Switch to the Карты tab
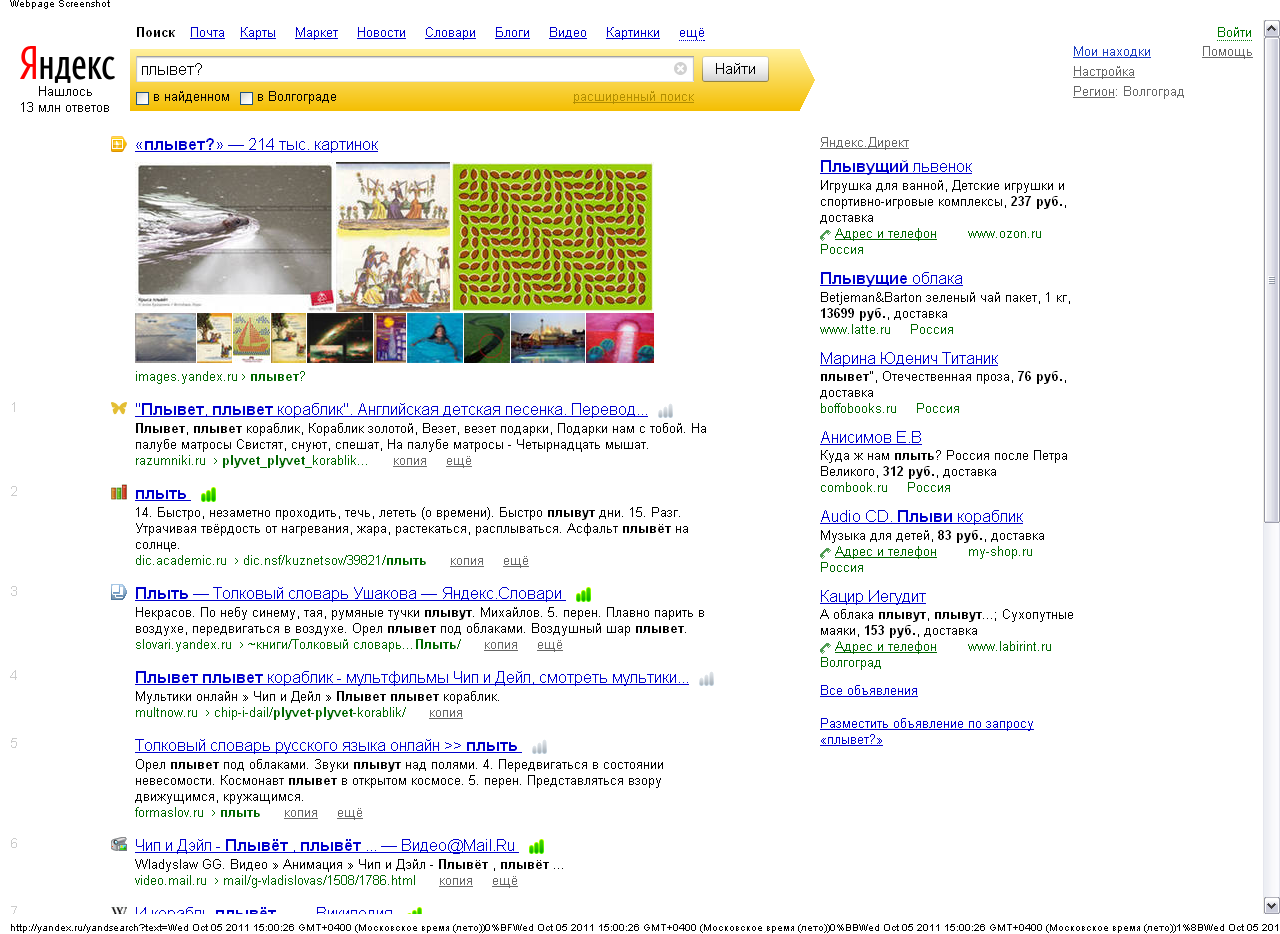 (x=258, y=33)
